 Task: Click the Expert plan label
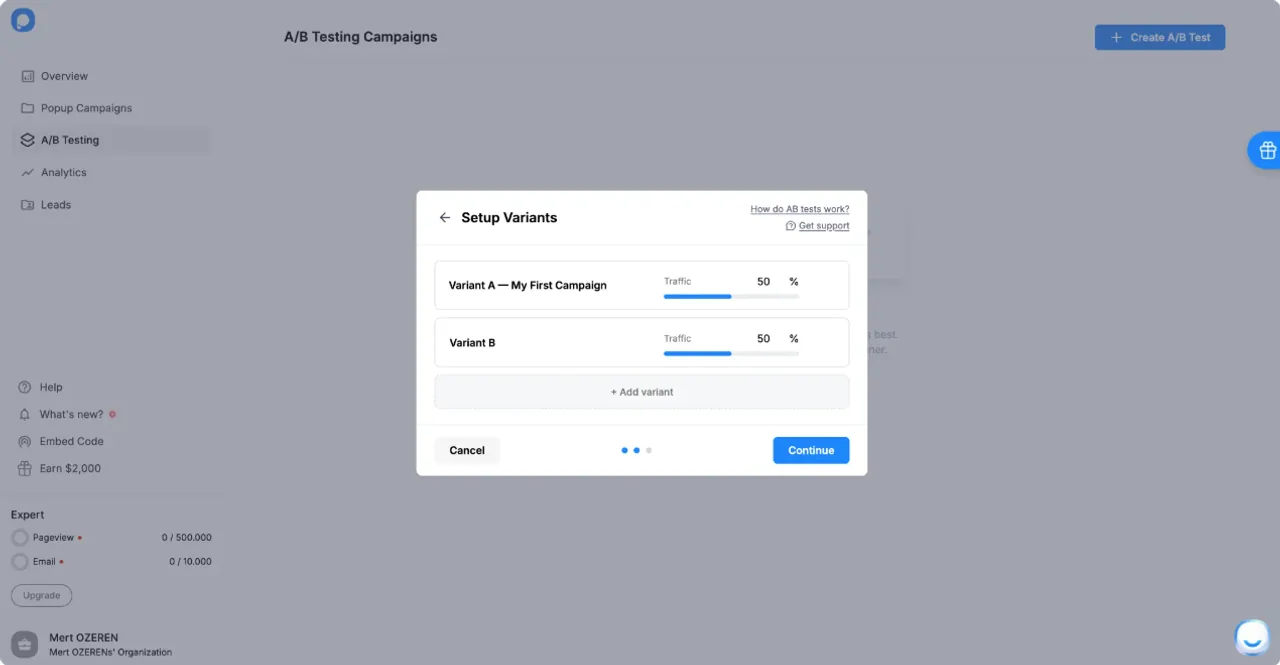coord(28,515)
